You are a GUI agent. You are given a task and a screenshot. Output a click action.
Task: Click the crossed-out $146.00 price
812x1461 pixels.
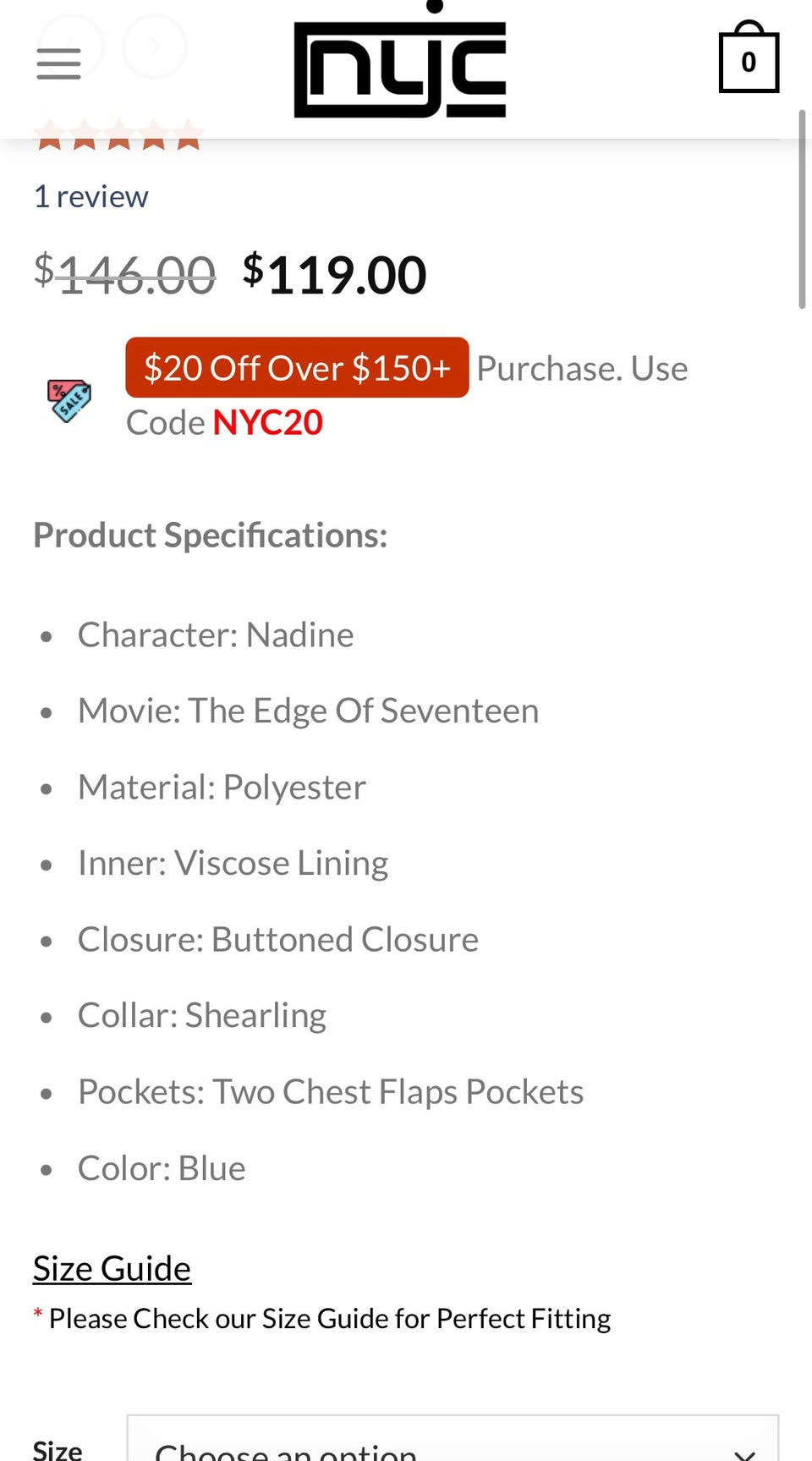point(124,275)
